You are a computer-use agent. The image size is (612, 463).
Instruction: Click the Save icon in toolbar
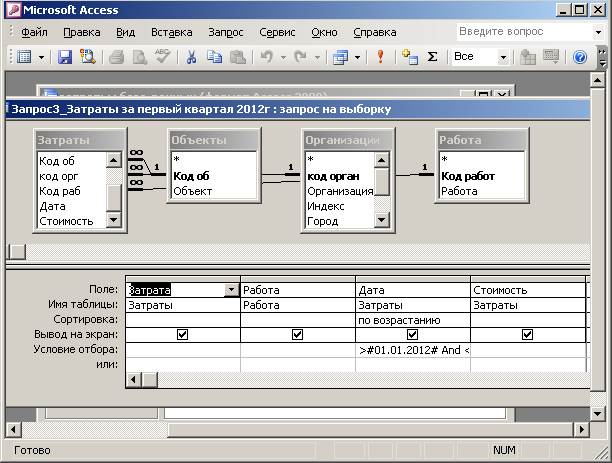(x=65, y=57)
